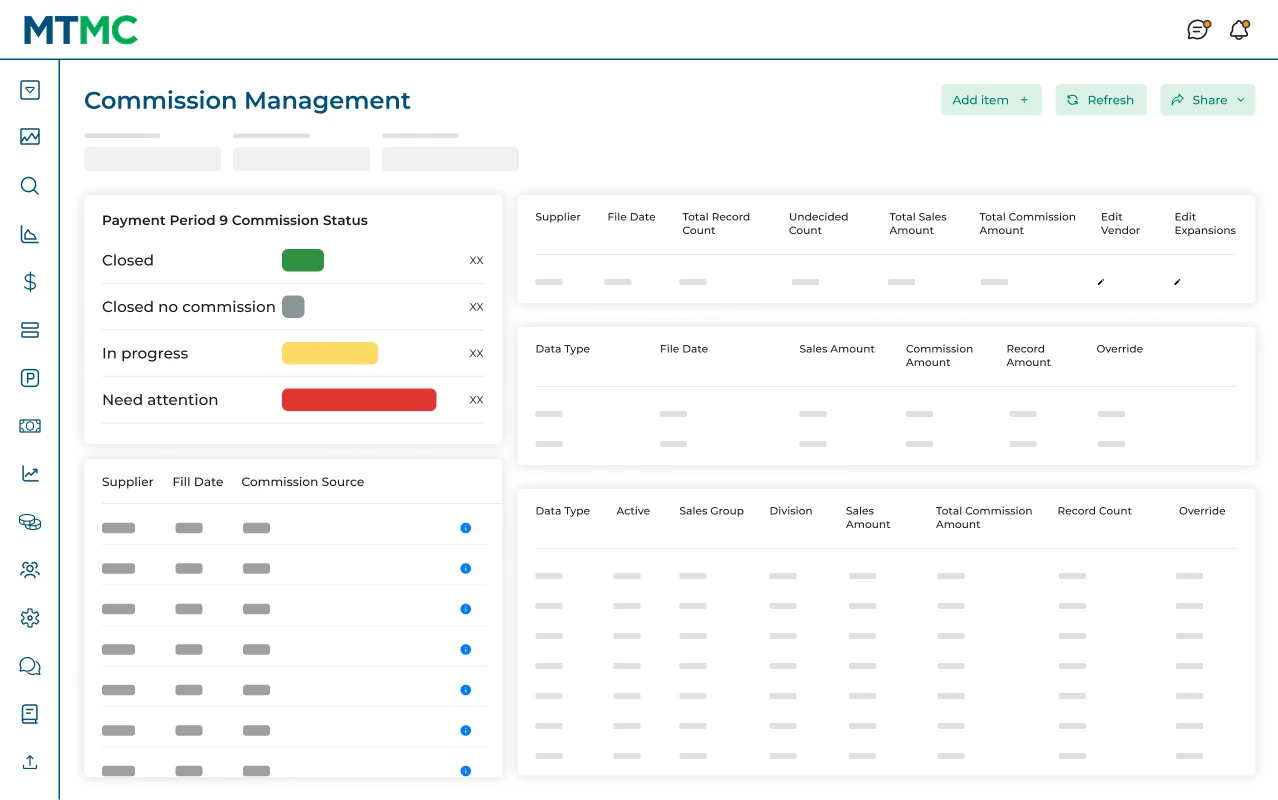Click the Sales Group column header
Image resolution: width=1278 pixels, height=800 pixels.
[x=711, y=511]
